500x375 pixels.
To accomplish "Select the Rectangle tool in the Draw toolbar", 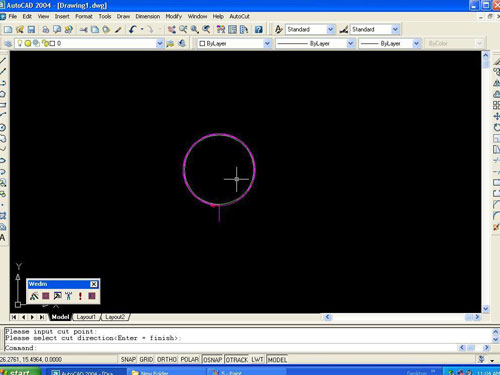I will click(3, 105).
